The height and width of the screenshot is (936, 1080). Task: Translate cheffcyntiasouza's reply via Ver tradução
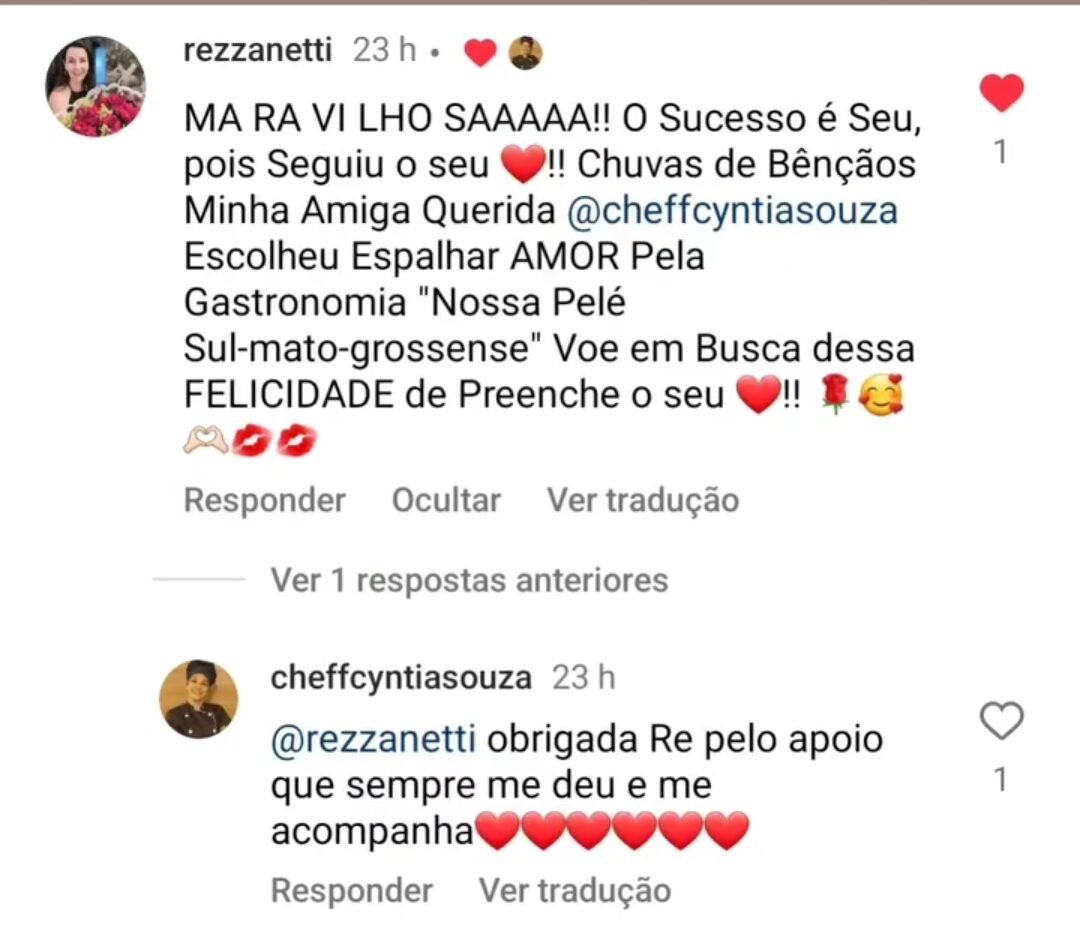(x=575, y=891)
